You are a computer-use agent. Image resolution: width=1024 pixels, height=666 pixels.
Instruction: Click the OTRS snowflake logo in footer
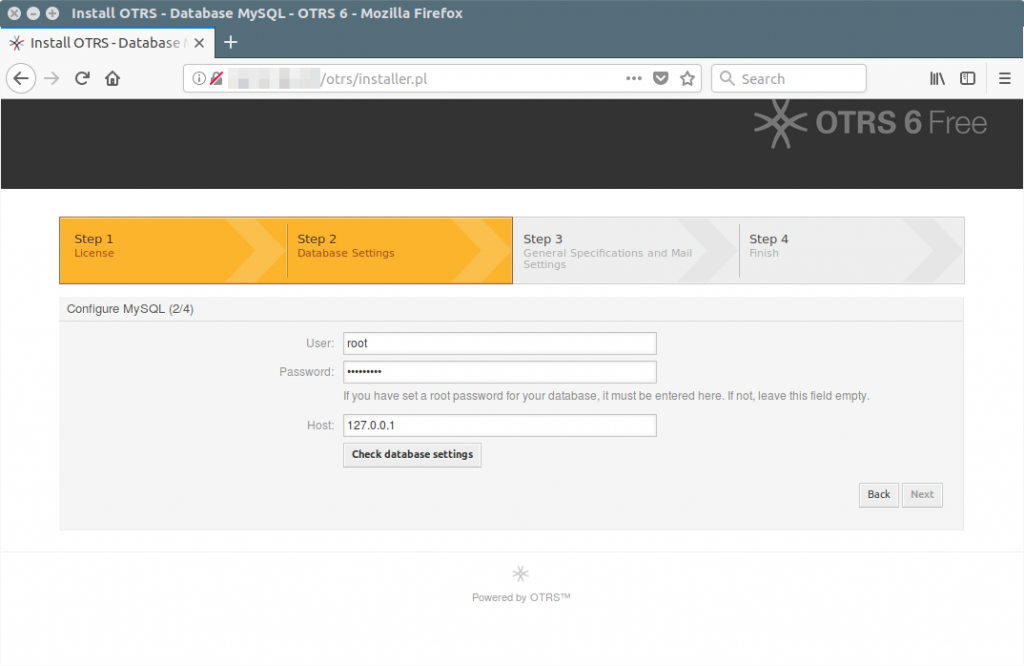coord(520,573)
